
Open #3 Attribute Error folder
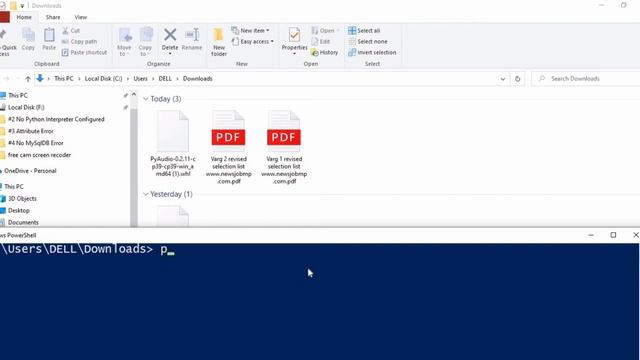coord(31,131)
